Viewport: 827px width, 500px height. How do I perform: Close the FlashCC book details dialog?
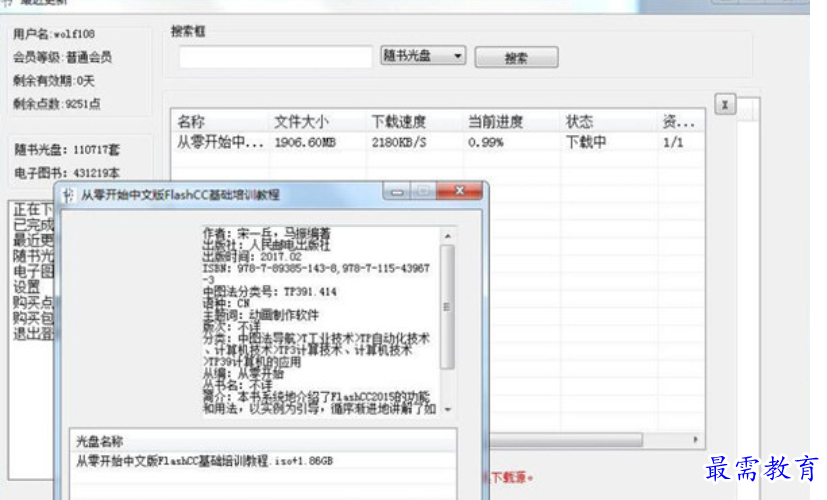click(x=459, y=191)
